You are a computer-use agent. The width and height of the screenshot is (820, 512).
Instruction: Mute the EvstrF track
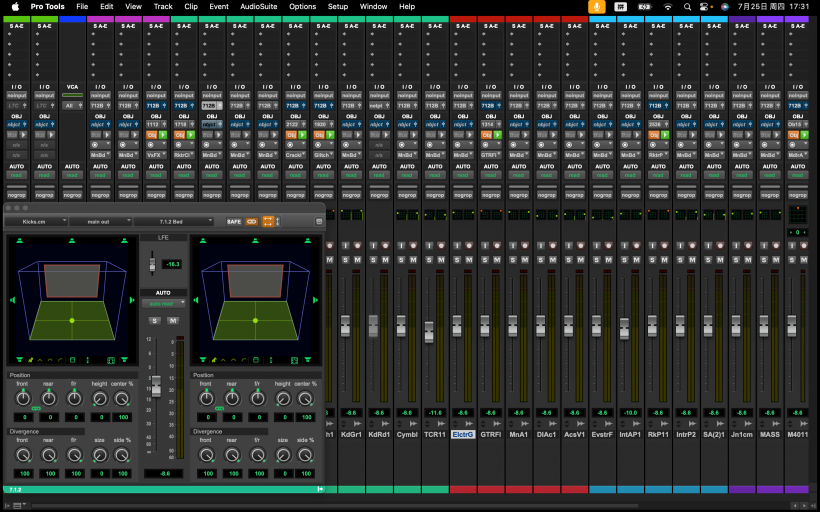tap(609, 260)
